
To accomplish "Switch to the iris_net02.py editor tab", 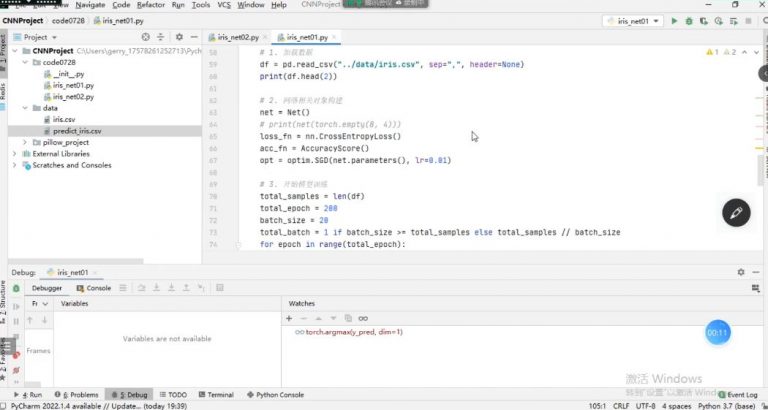I will 237,37.
